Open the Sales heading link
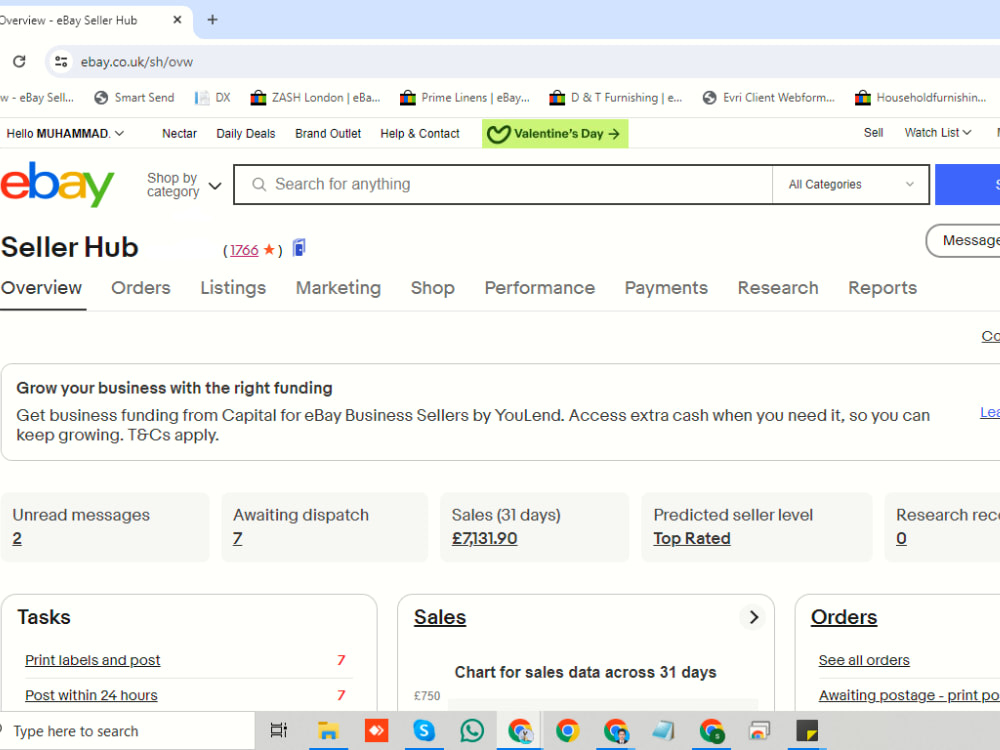This screenshot has height=750, width=1000. 439,617
